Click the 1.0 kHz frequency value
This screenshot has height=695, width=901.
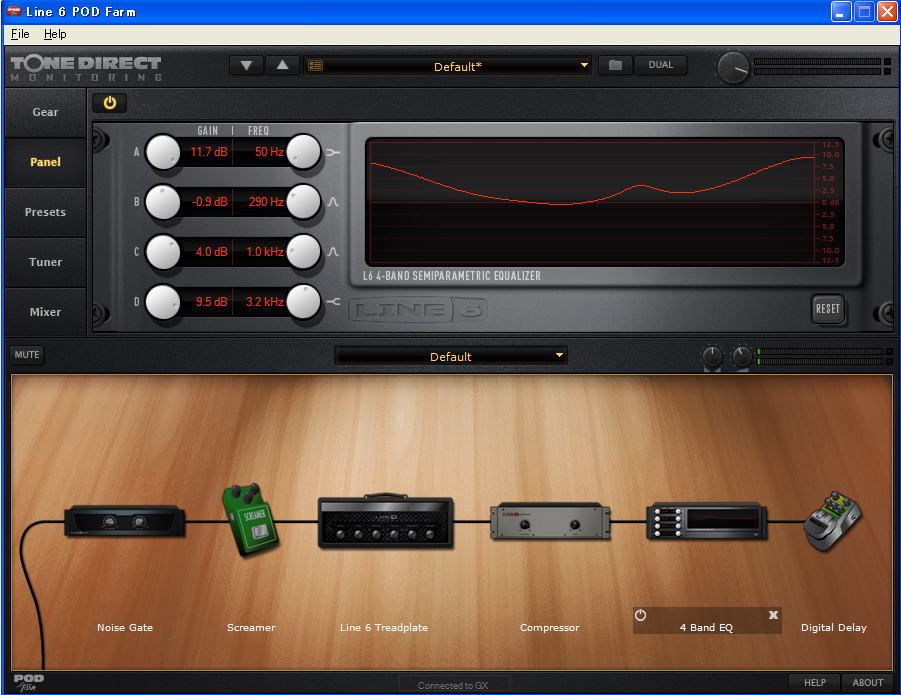click(265, 252)
